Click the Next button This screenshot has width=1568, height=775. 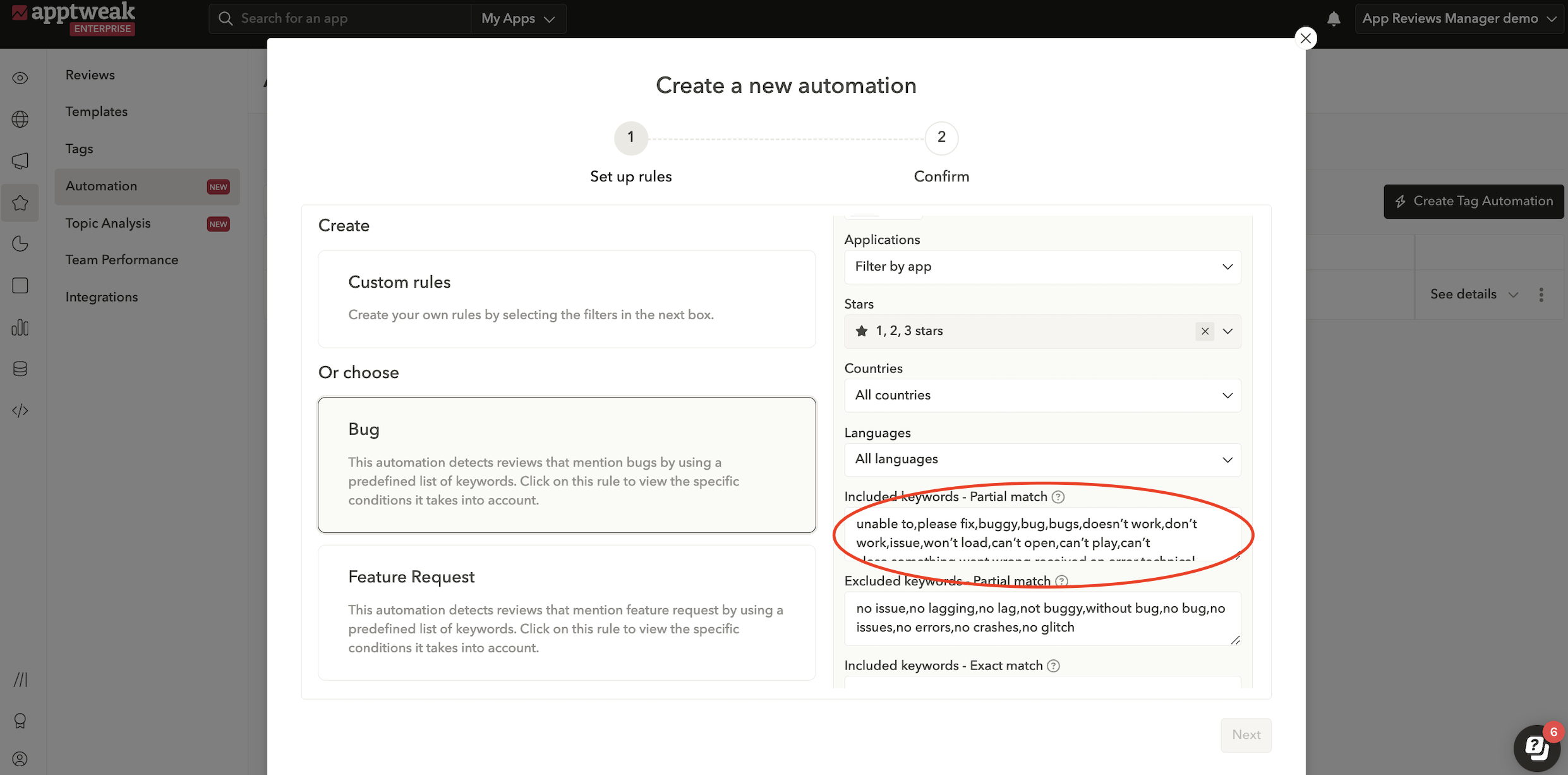1246,735
